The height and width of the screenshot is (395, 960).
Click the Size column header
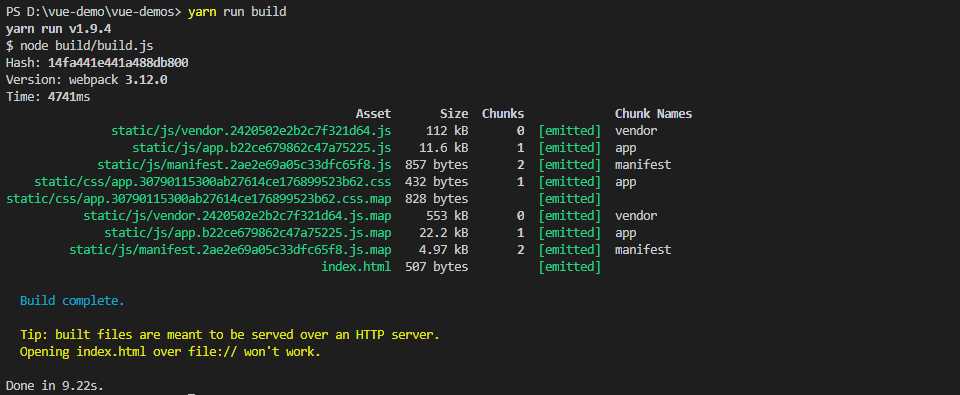click(454, 113)
